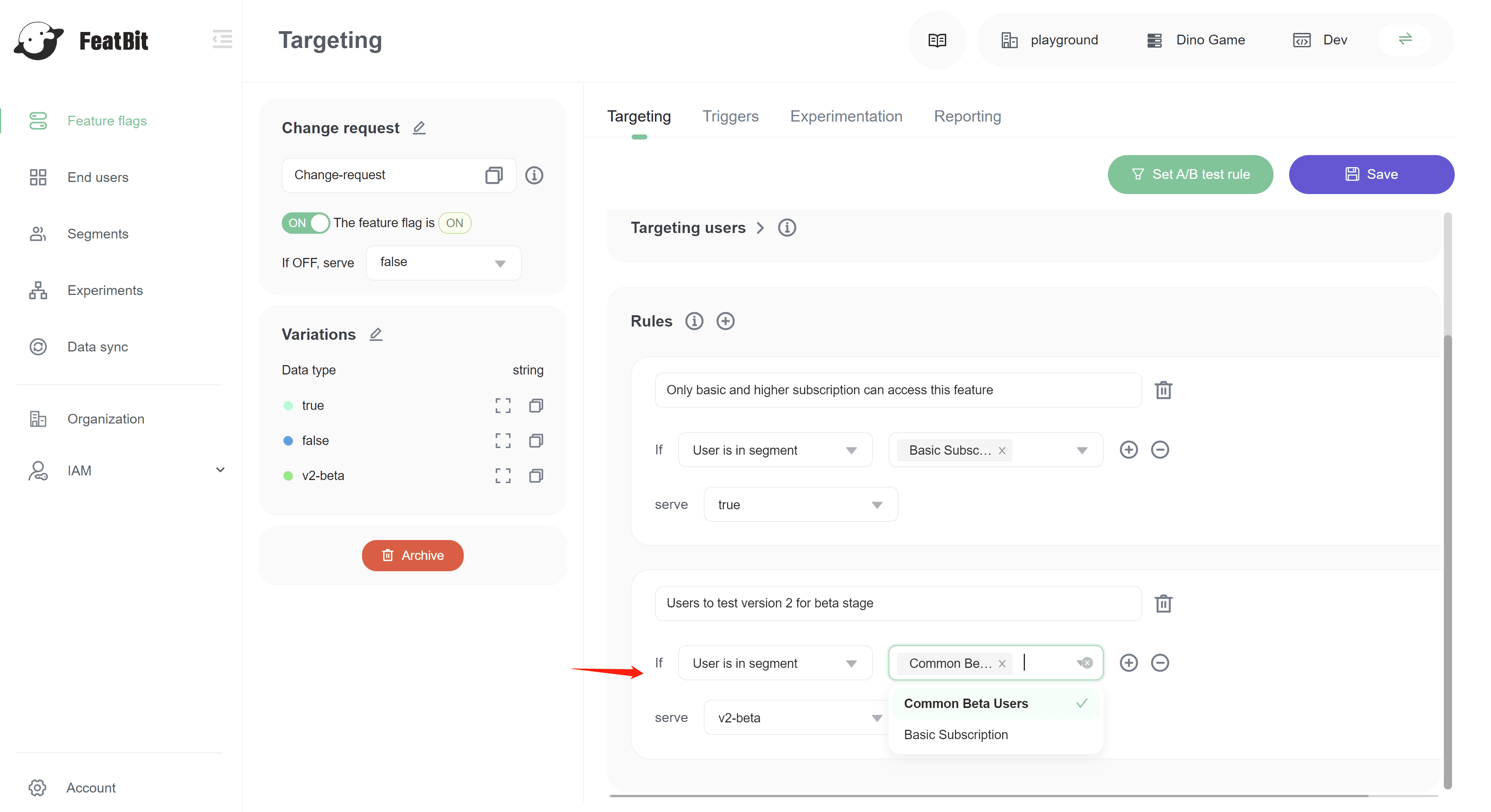
Task: Toggle the feature flag ON switch
Action: pos(306,223)
